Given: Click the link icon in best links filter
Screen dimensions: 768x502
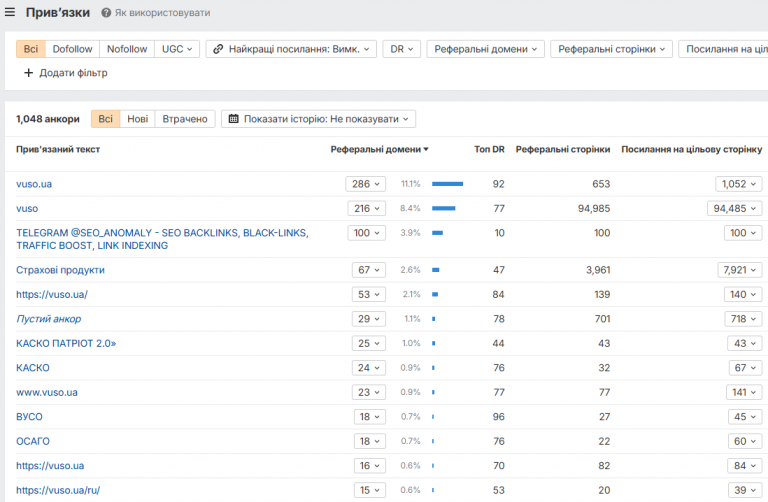Looking at the screenshot, I should [218, 49].
